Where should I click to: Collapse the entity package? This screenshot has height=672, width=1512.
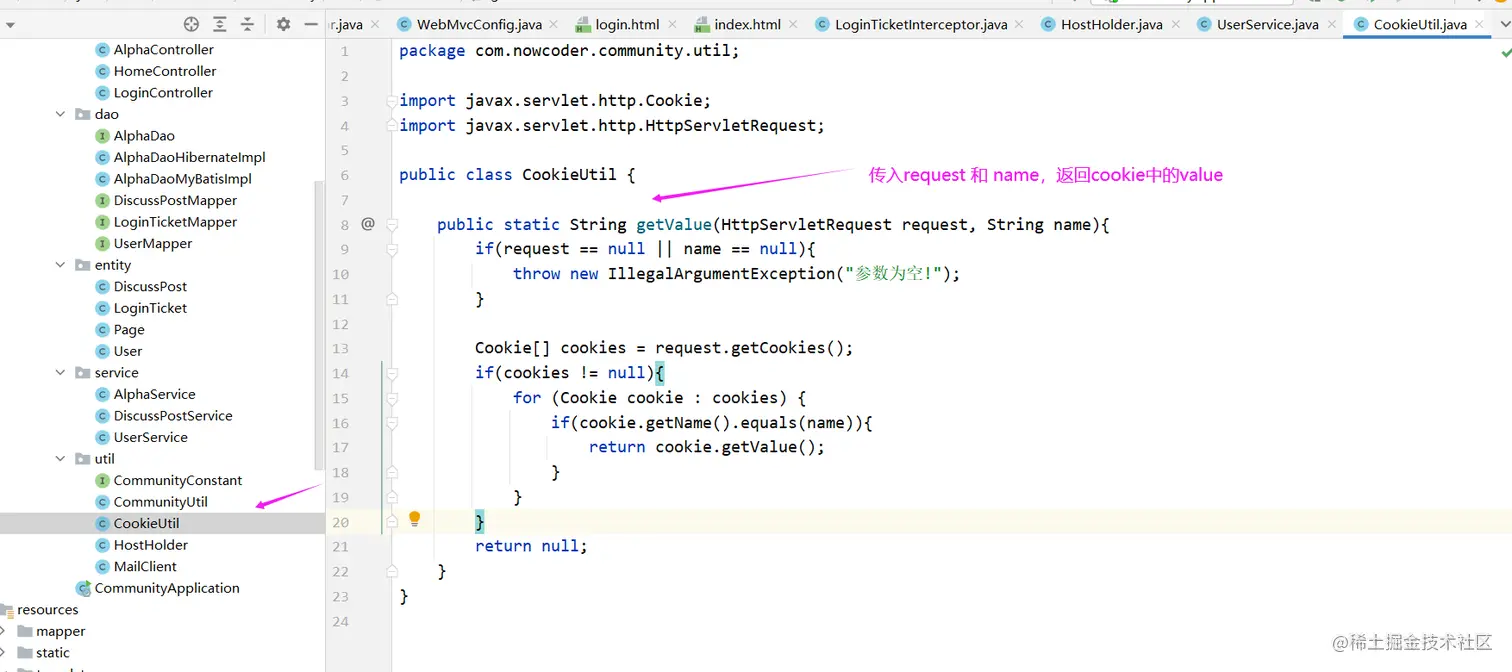tap(61, 265)
